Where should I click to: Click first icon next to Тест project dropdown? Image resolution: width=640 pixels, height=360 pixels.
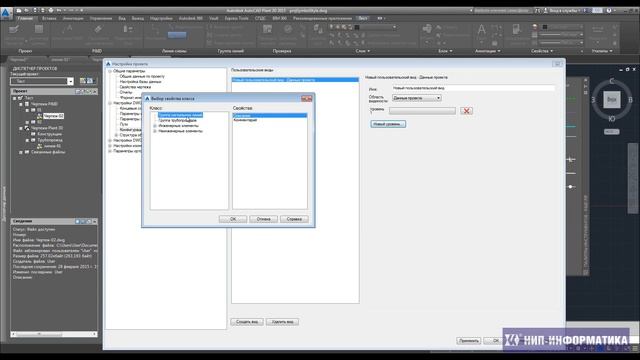(83, 81)
